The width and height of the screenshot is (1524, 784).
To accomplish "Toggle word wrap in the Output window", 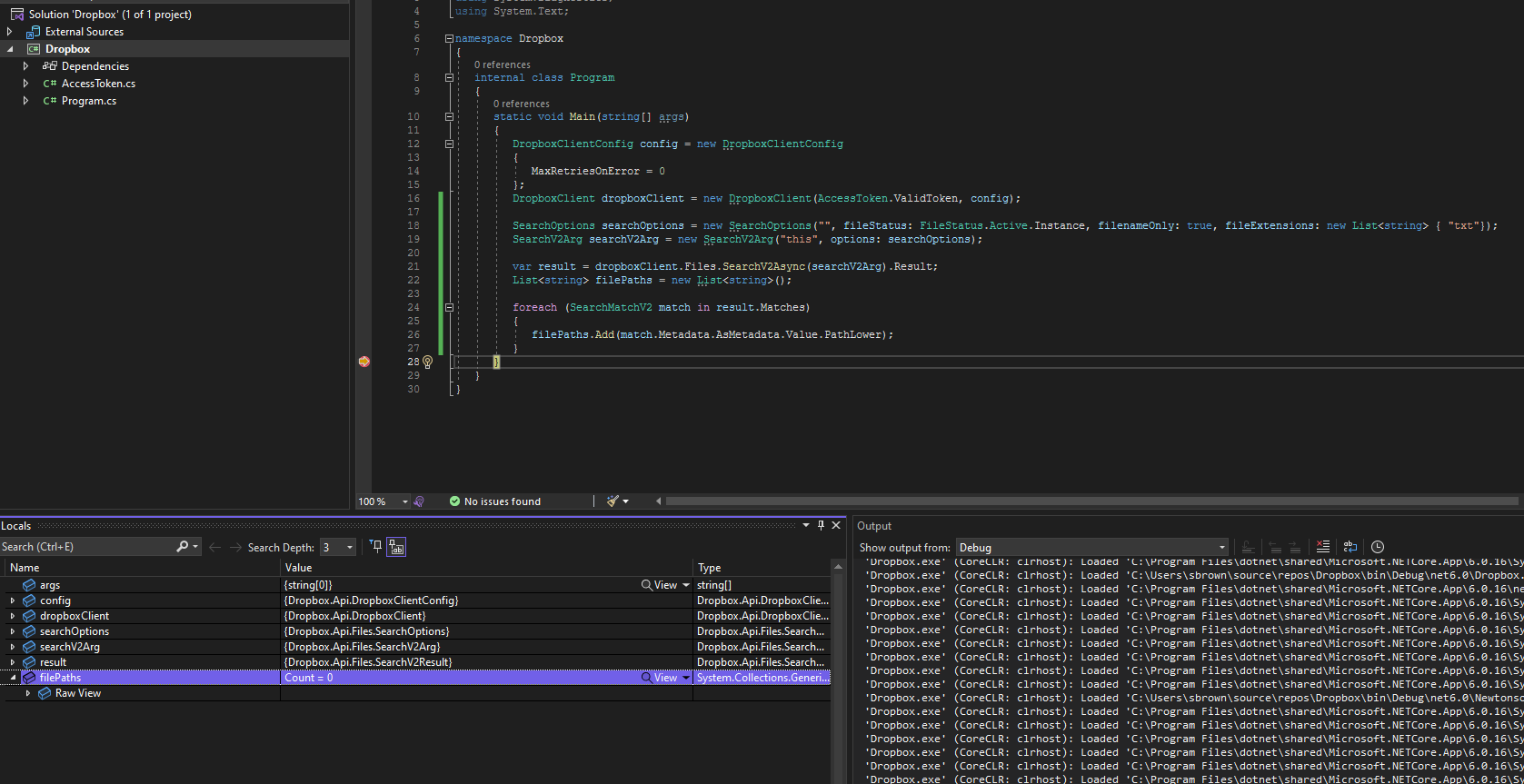I will point(1350,547).
